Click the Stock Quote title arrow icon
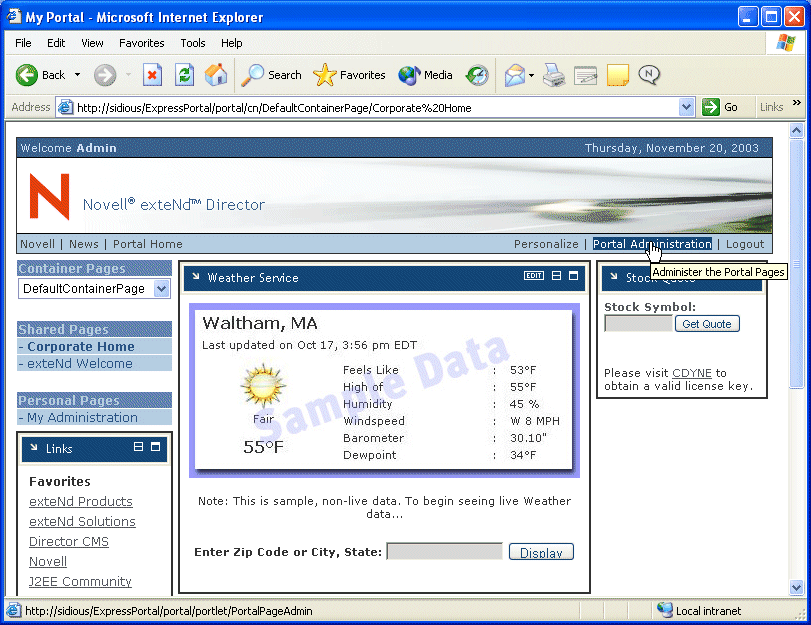This screenshot has height=625, width=811. click(x=614, y=277)
